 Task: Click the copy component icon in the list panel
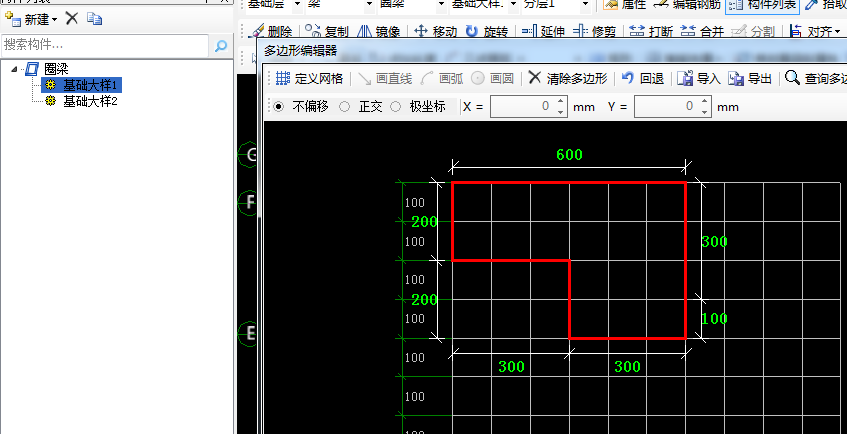point(95,19)
